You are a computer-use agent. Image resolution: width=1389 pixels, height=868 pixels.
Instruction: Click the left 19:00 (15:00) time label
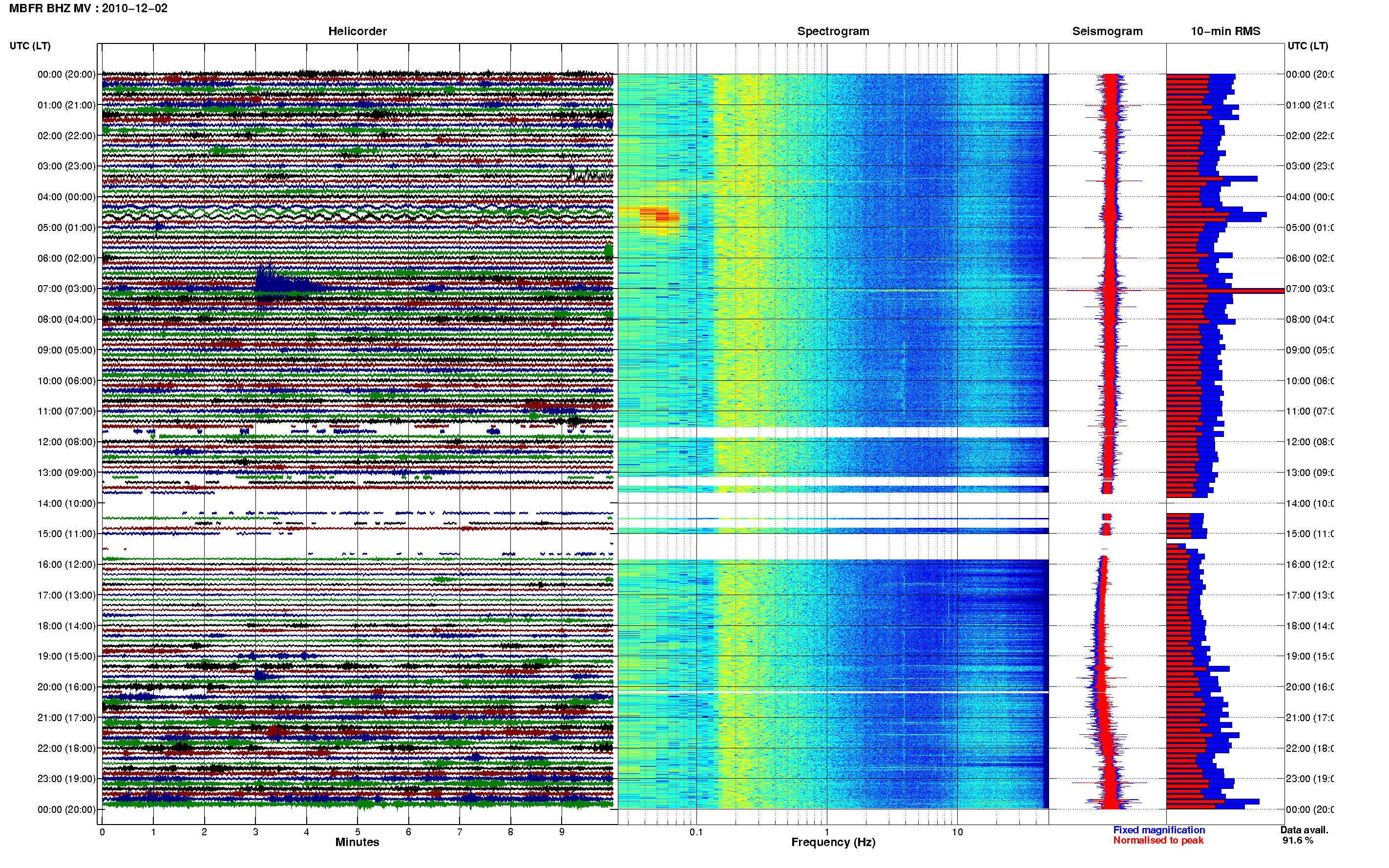click(66, 656)
